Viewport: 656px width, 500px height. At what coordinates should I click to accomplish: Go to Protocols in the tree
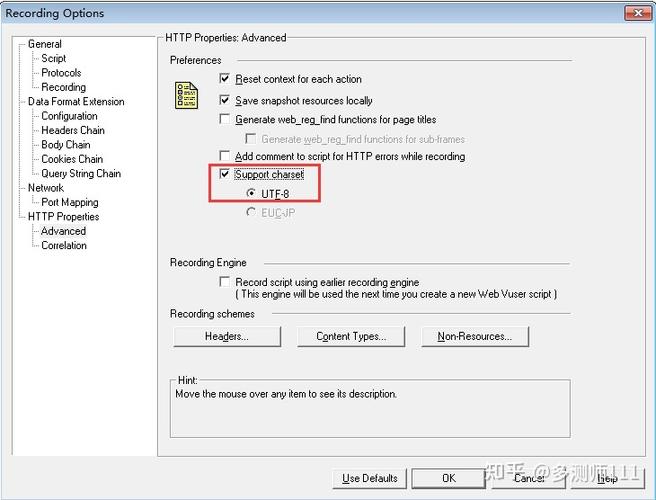61,73
